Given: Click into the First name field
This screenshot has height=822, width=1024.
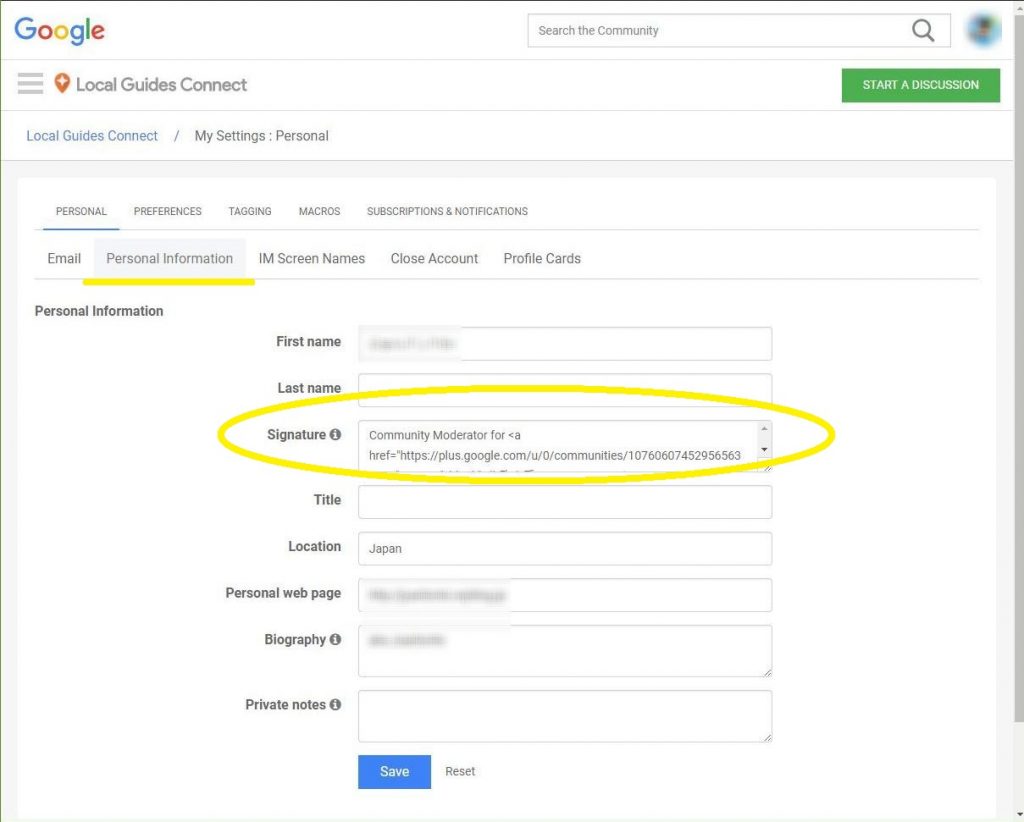Looking at the screenshot, I should coord(565,343).
